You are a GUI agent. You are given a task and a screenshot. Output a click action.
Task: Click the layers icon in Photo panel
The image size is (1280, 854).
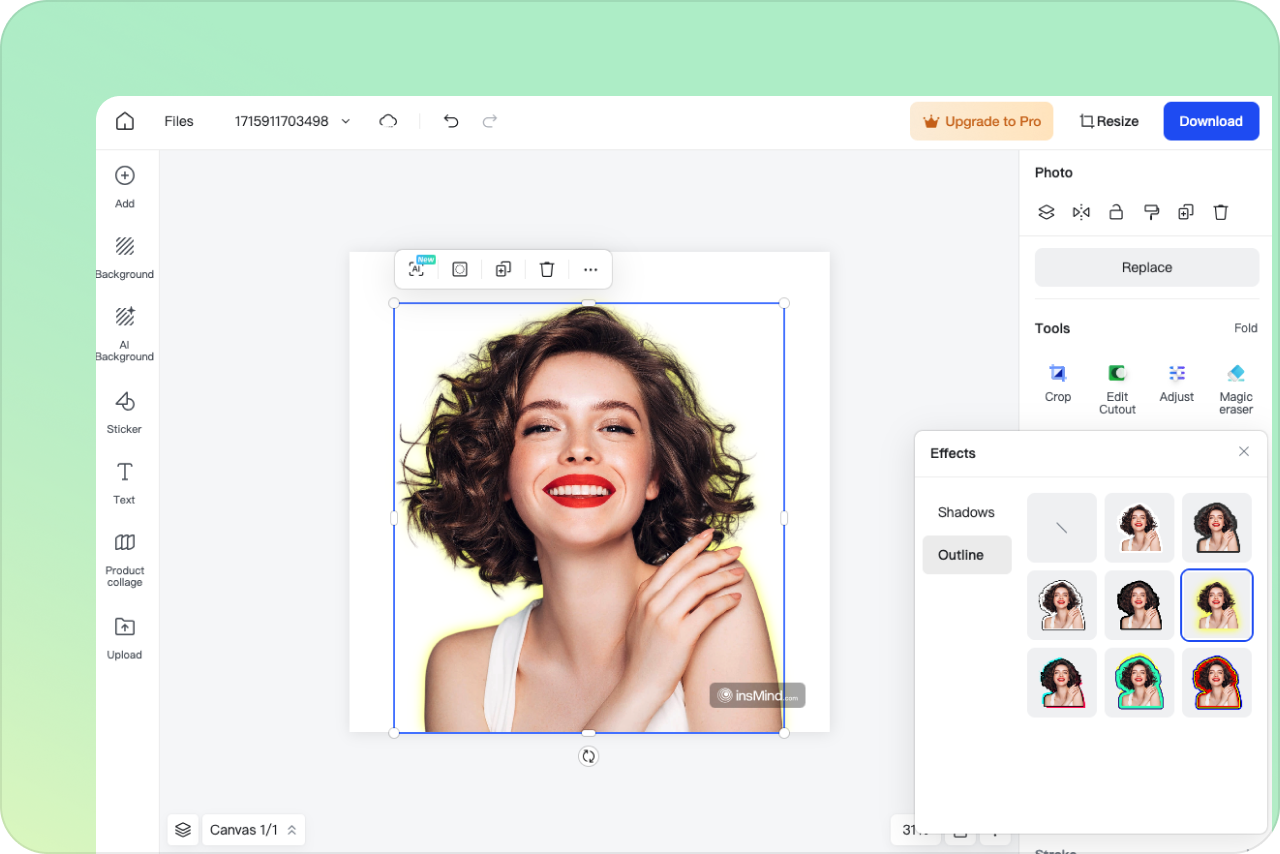pyautogui.click(x=1046, y=212)
